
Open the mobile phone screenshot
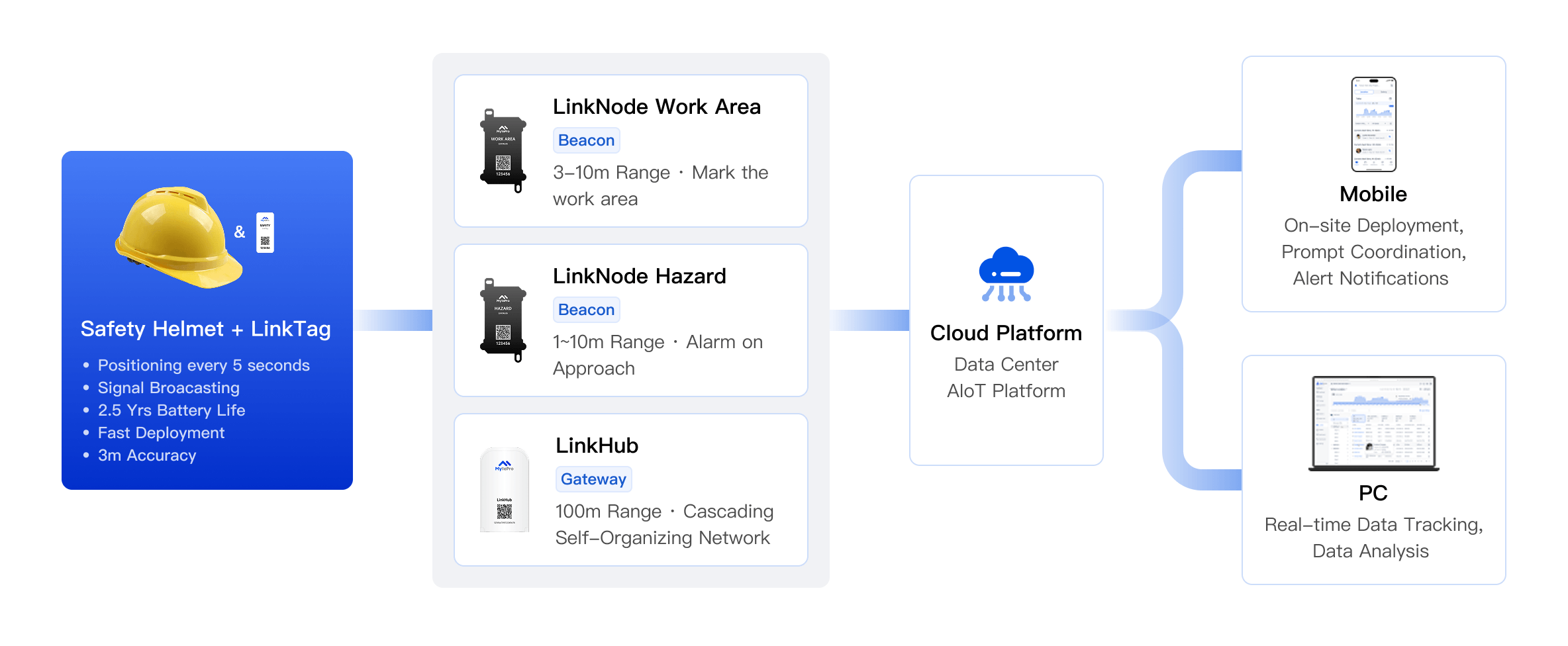(1373, 124)
